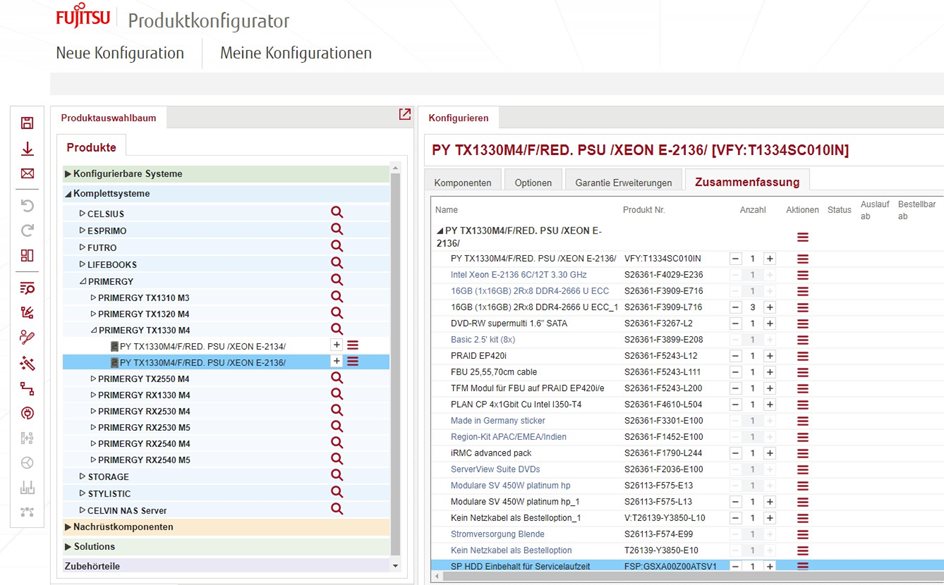Collapse the Komplettsysteme section
The image size is (944, 585).
pyautogui.click(x=68, y=194)
